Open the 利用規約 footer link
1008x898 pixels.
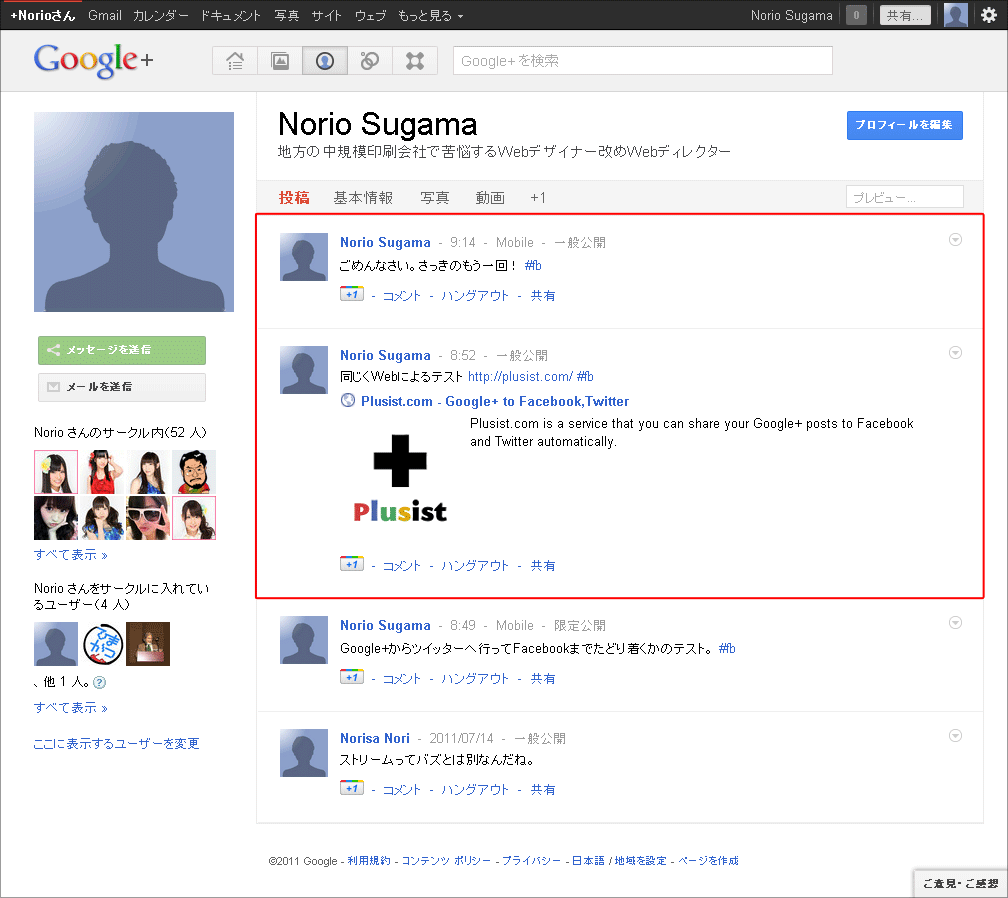[x=369, y=861]
